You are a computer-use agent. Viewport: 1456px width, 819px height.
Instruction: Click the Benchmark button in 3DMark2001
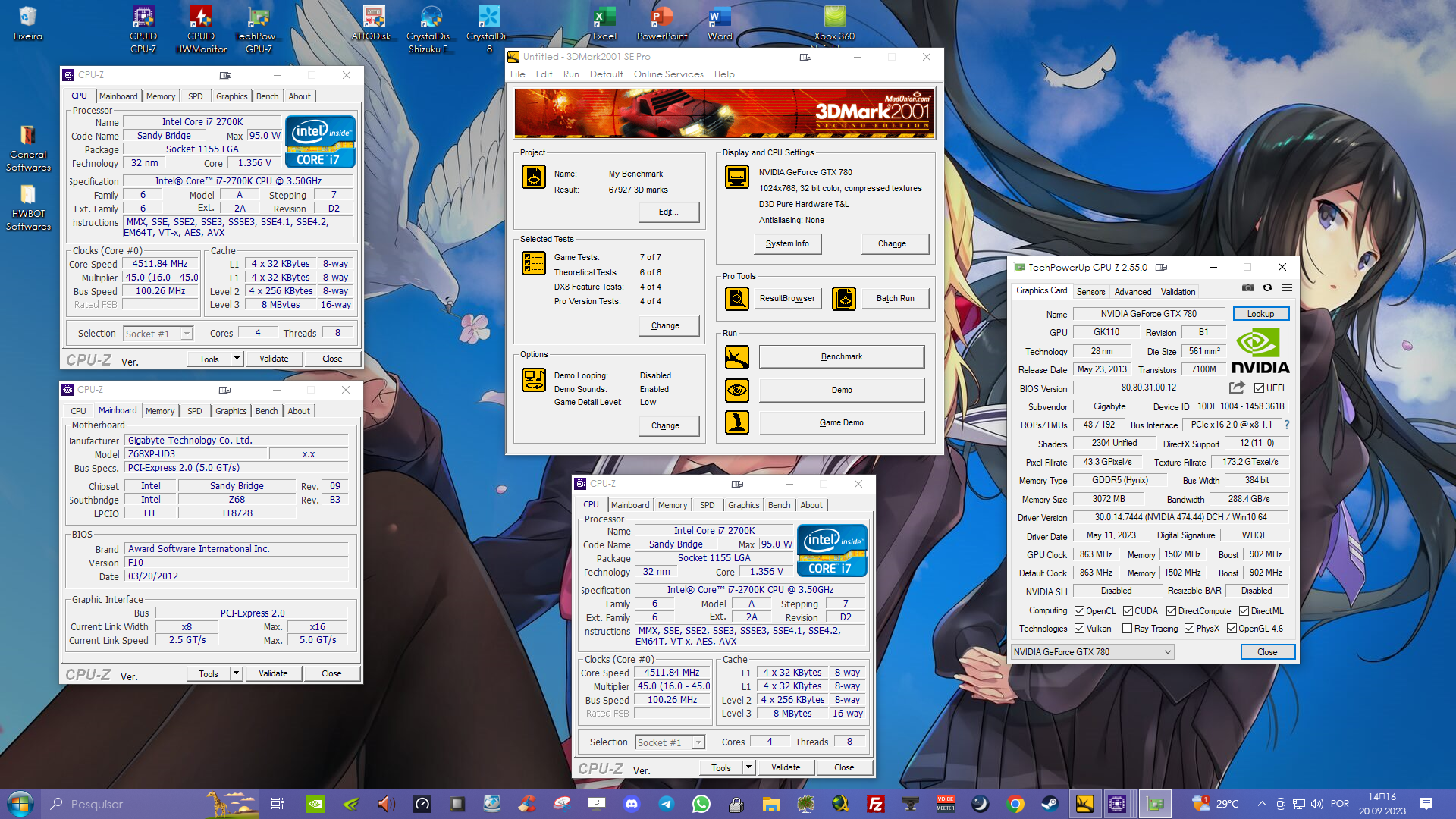pyautogui.click(x=842, y=357)
